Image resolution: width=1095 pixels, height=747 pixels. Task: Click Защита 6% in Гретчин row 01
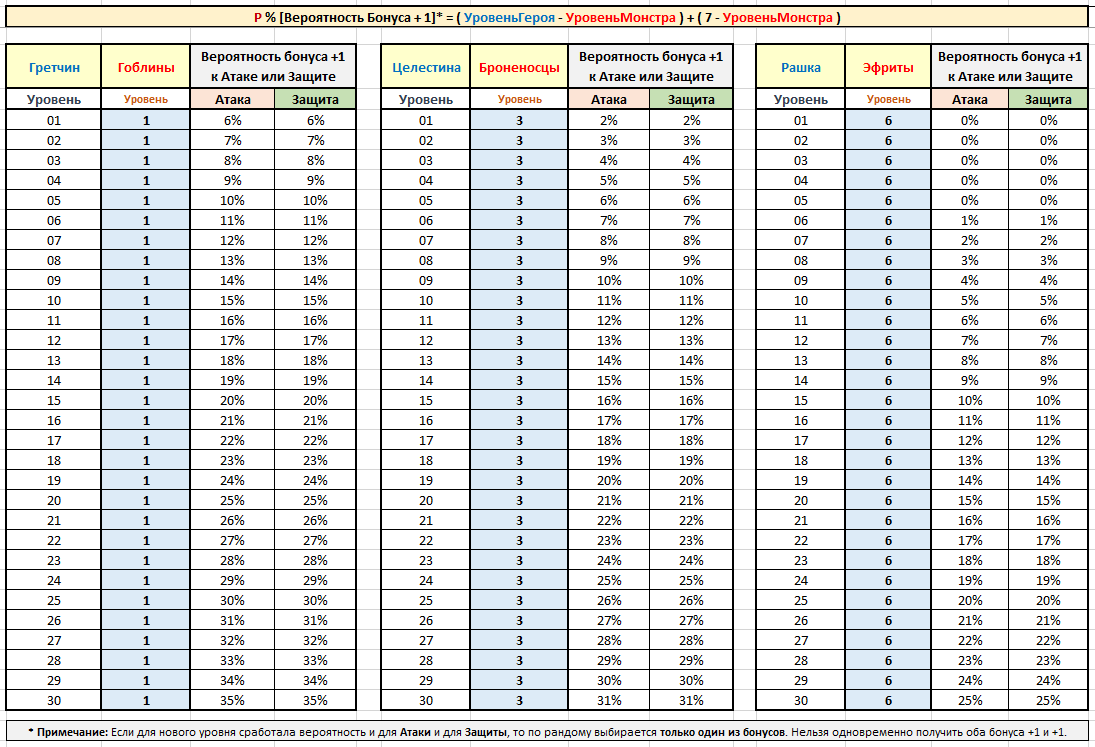[315, 120]
